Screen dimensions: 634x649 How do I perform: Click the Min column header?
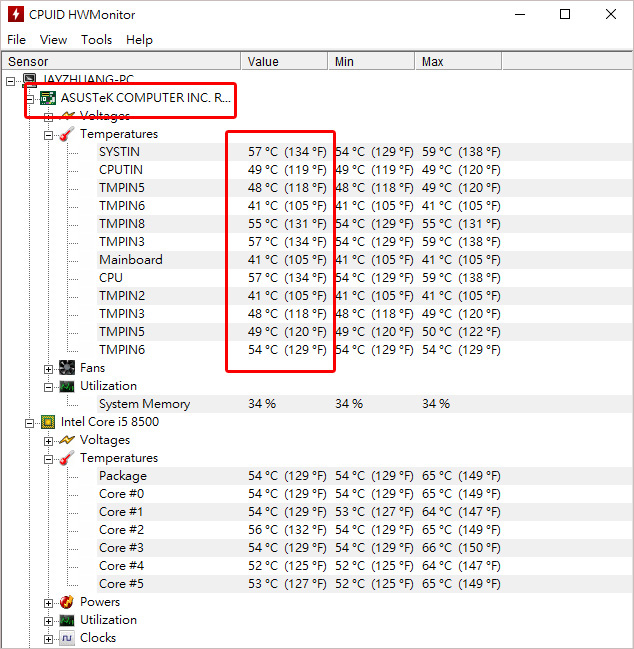(372, 61)
